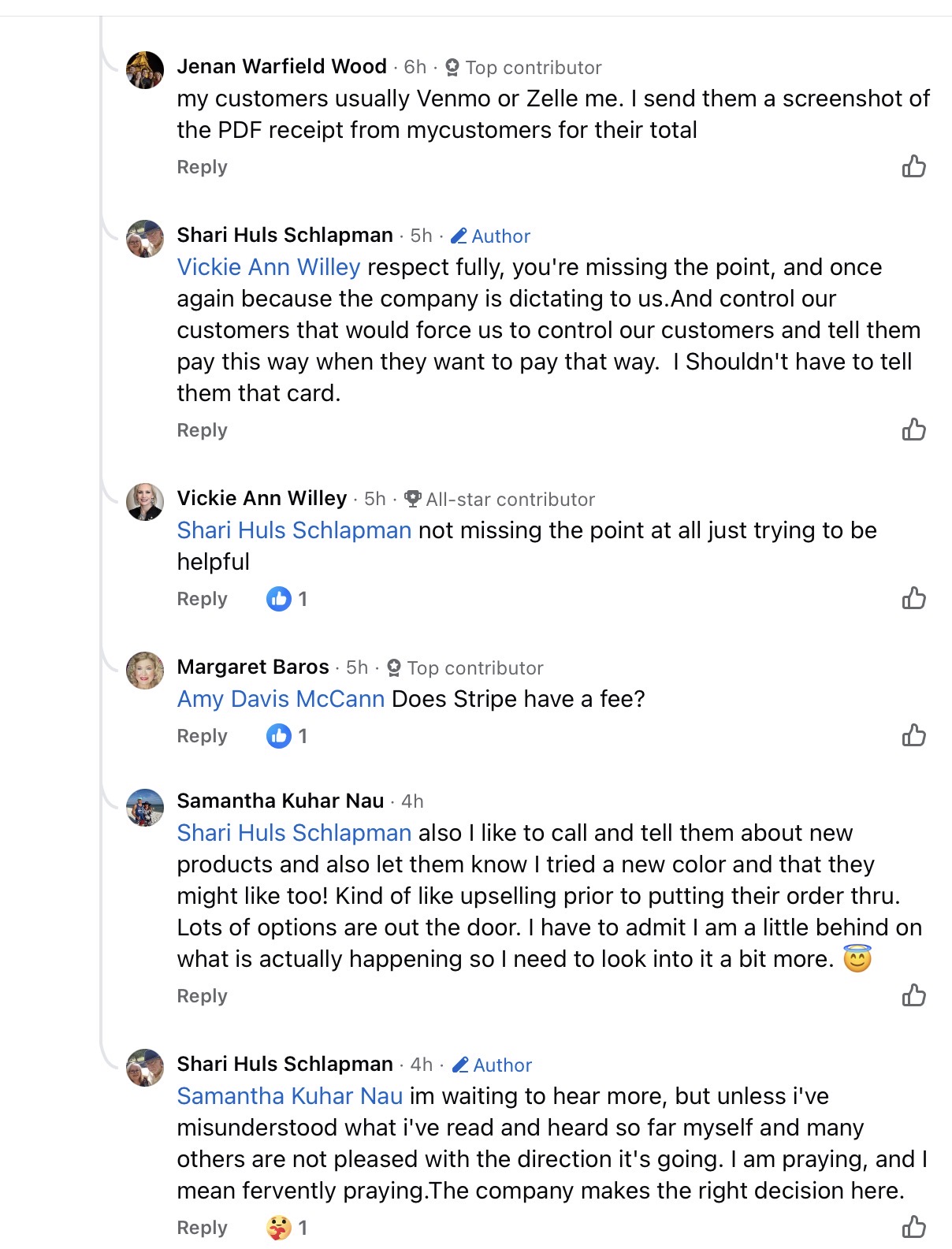Like Samantha Kuhar Nau's upselling comment
Viewport: 952px width, 1249px height.
click(x=913, y=995)
